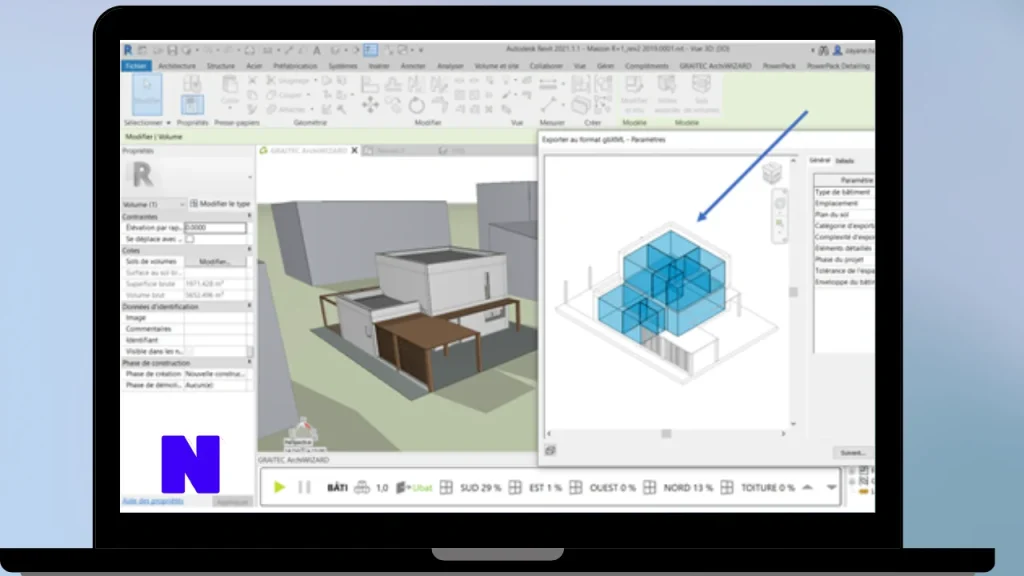Open the PowerPack ribbon tab
The height and width of the screenshot is (576, 1024).
click(779, 66)
